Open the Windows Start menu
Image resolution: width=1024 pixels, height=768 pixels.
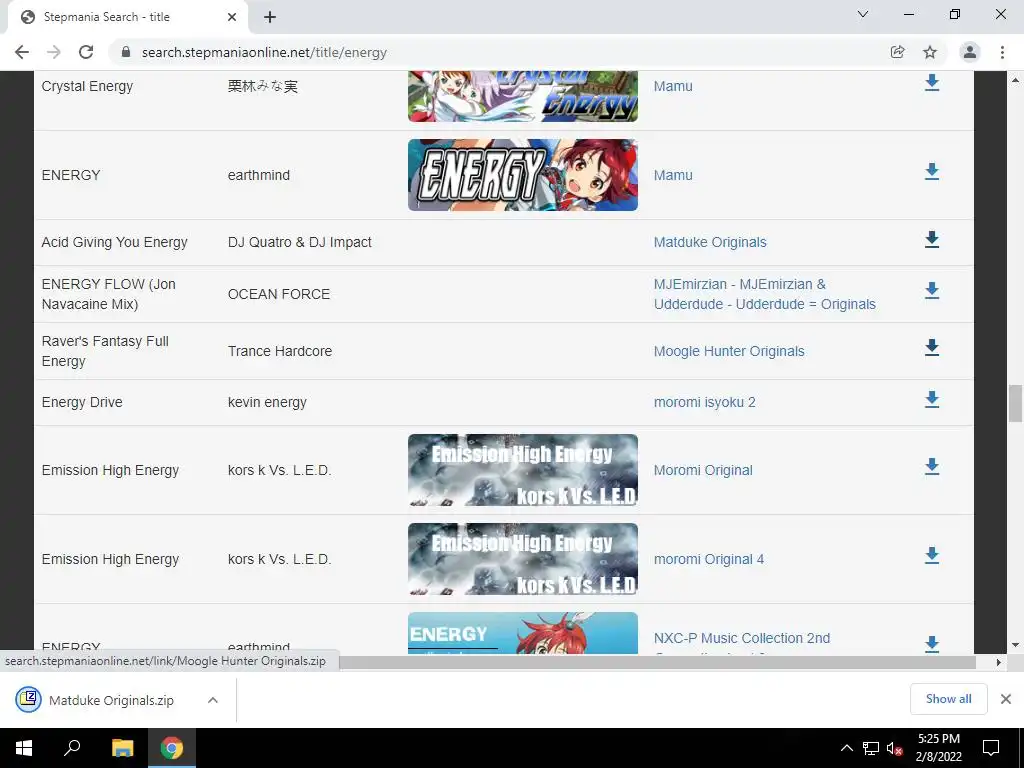24,748
